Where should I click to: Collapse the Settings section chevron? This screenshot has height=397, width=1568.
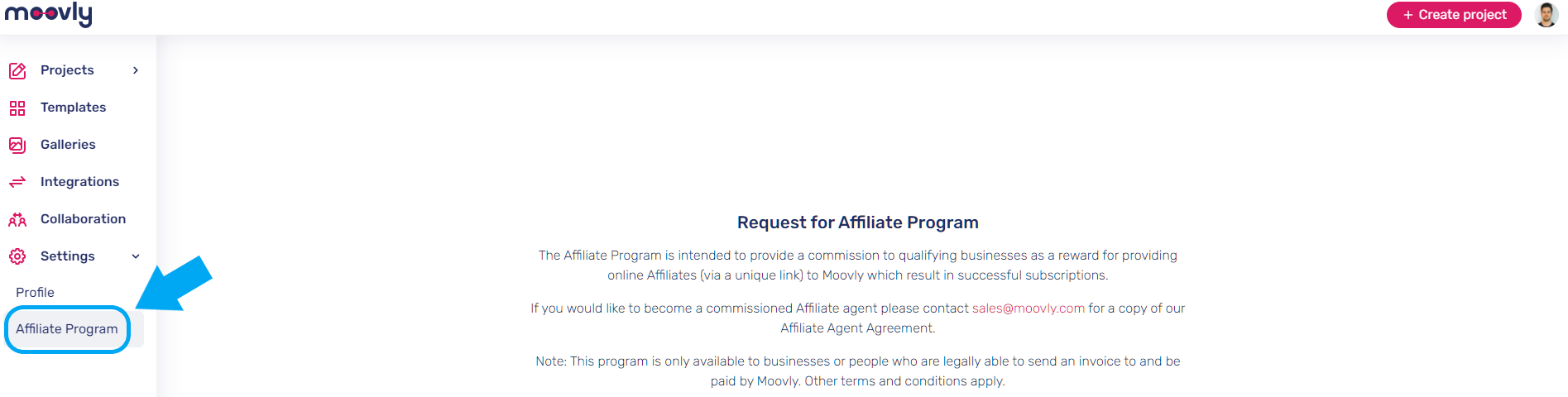(x=136, y=256)
